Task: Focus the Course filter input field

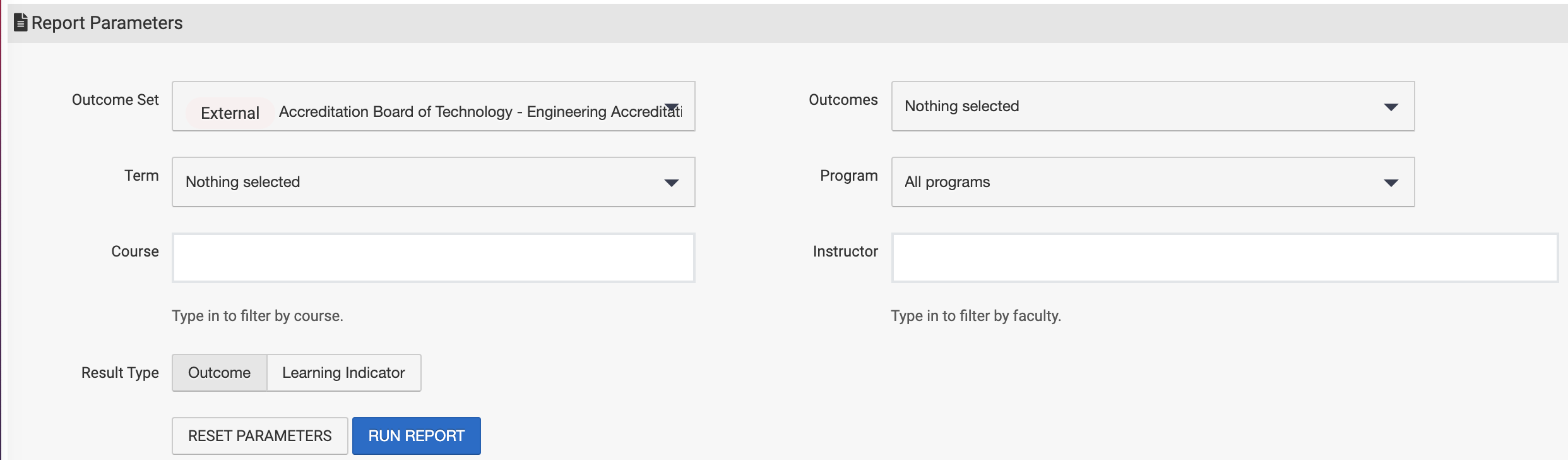Action: pos(434,258)
